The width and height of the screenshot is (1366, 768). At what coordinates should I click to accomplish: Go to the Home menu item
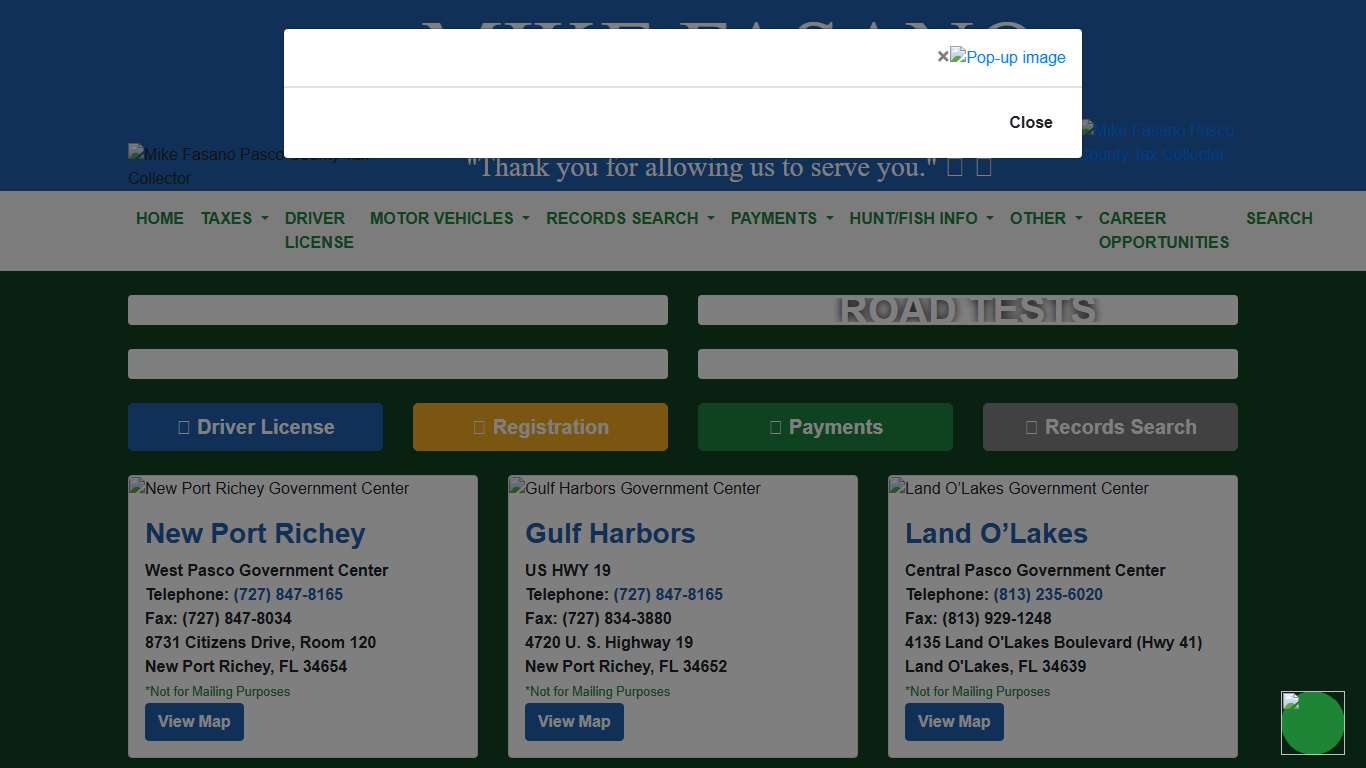tap(160, 218)
